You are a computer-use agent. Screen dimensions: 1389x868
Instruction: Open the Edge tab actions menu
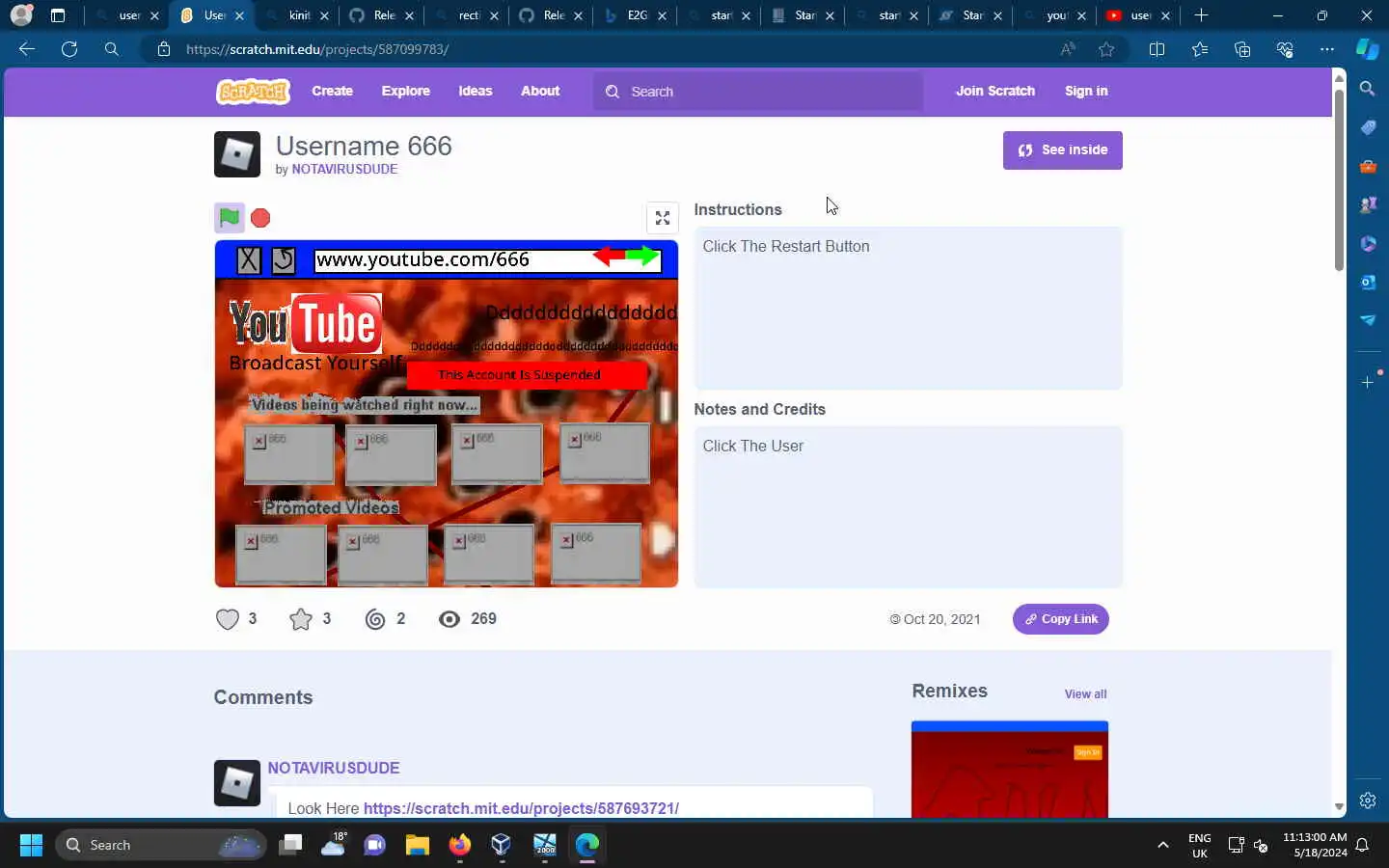58,15
